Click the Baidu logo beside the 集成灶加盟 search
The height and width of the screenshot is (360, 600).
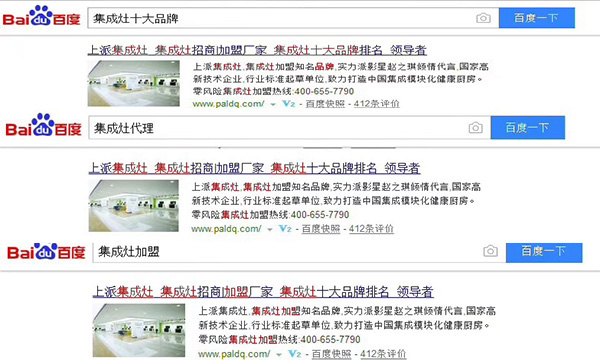click(x=46, y=251)
